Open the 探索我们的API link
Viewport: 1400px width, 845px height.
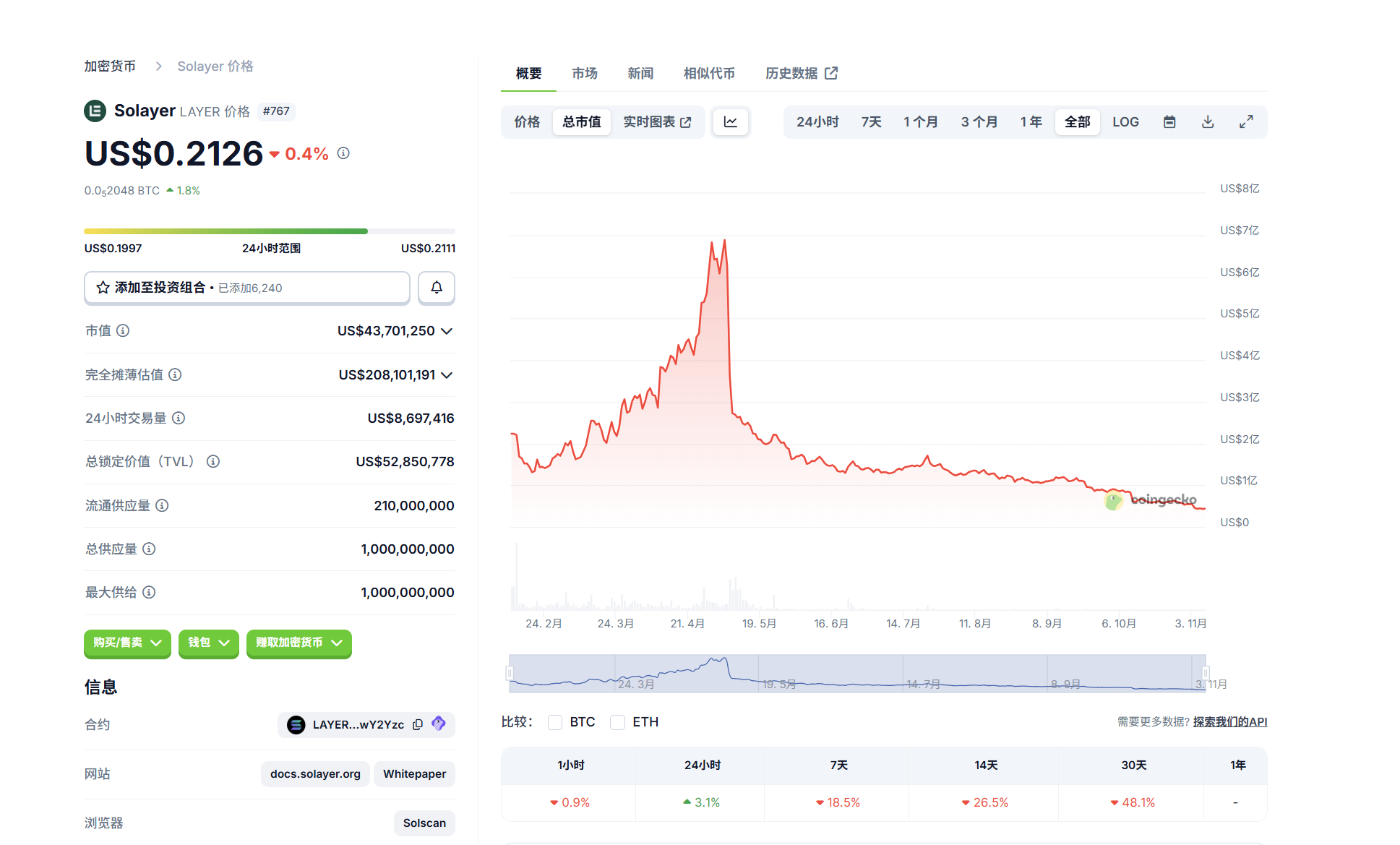click(x=1229, y=721)
